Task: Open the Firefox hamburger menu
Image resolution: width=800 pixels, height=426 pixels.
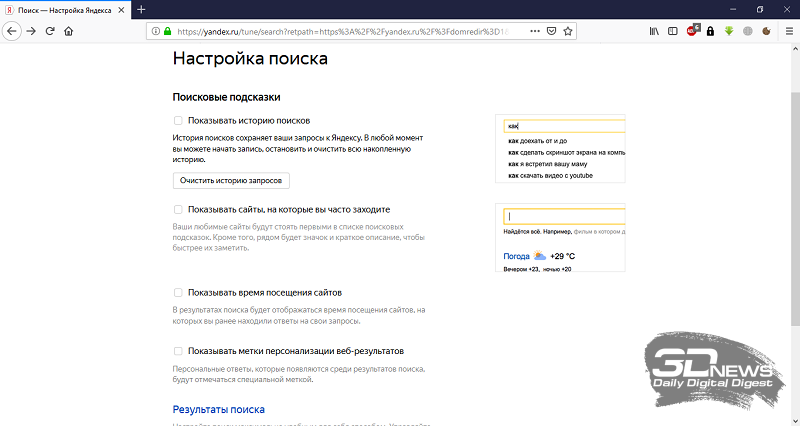Action: 789,31
